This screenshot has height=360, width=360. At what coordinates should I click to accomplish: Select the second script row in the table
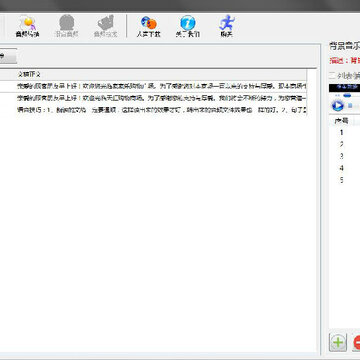[153, 98]
